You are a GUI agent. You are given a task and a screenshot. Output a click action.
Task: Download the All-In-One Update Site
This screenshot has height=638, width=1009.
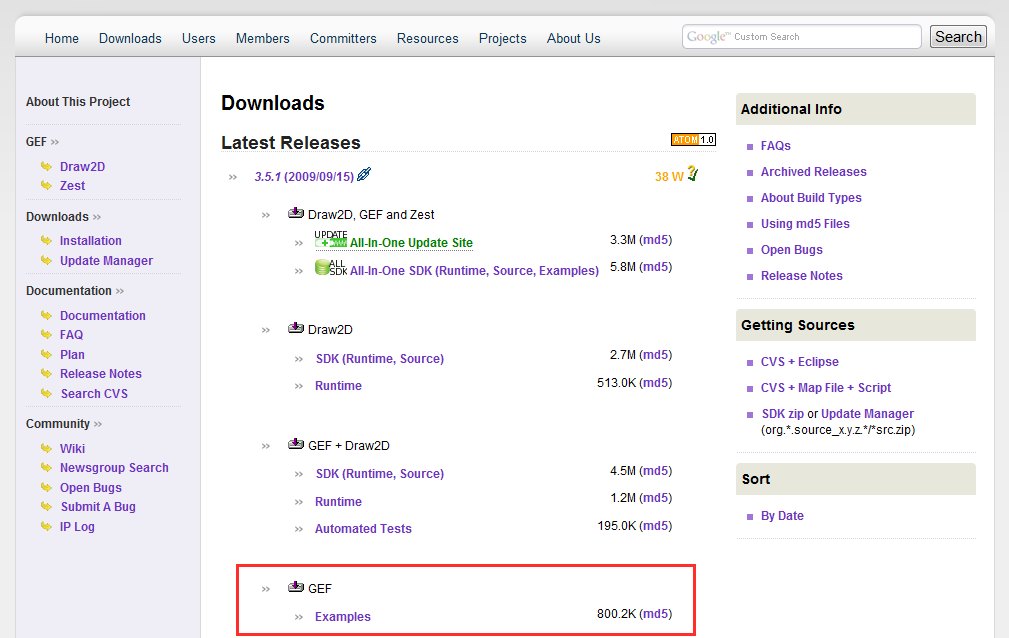pos(411,243)
